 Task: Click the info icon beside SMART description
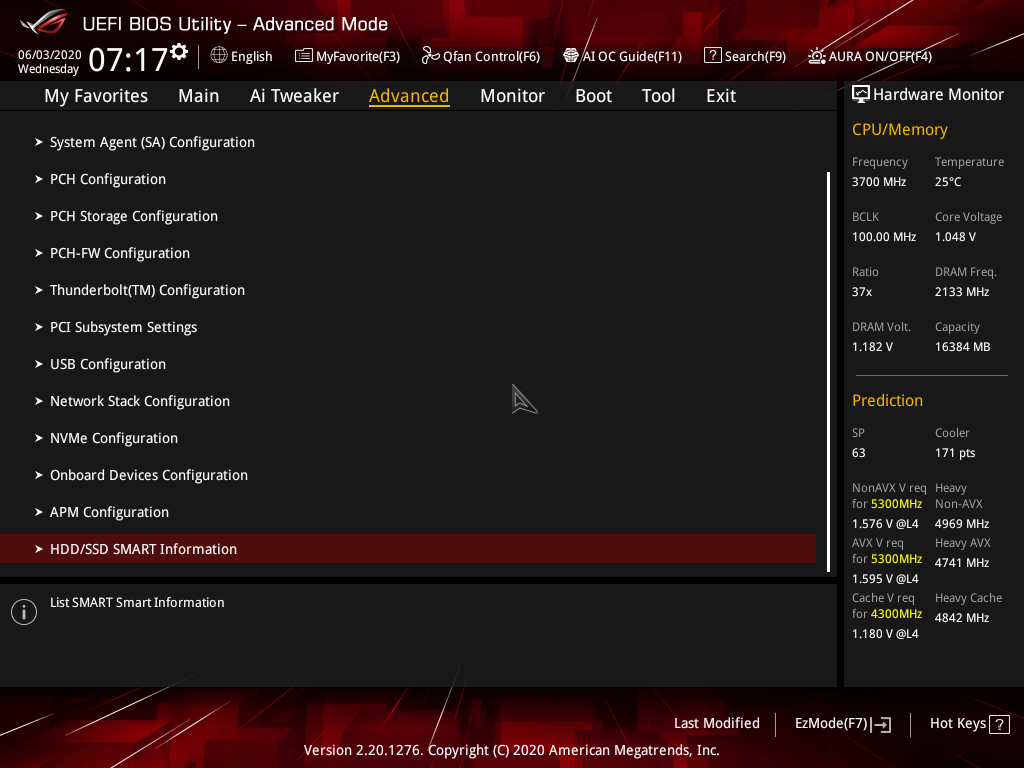(x=23, y=611)
